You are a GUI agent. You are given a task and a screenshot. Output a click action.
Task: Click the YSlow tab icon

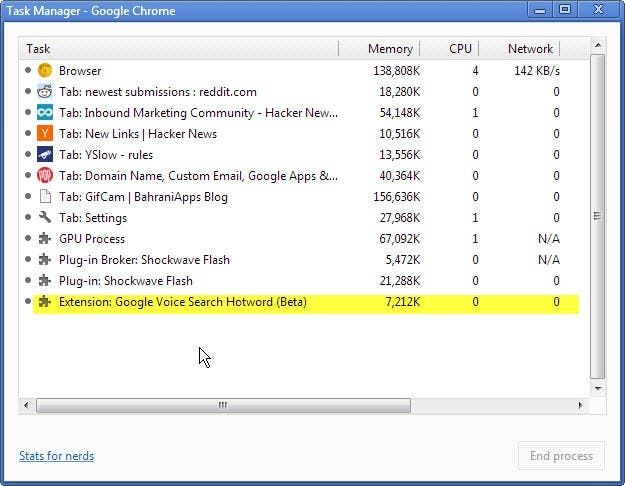(45, 155)
